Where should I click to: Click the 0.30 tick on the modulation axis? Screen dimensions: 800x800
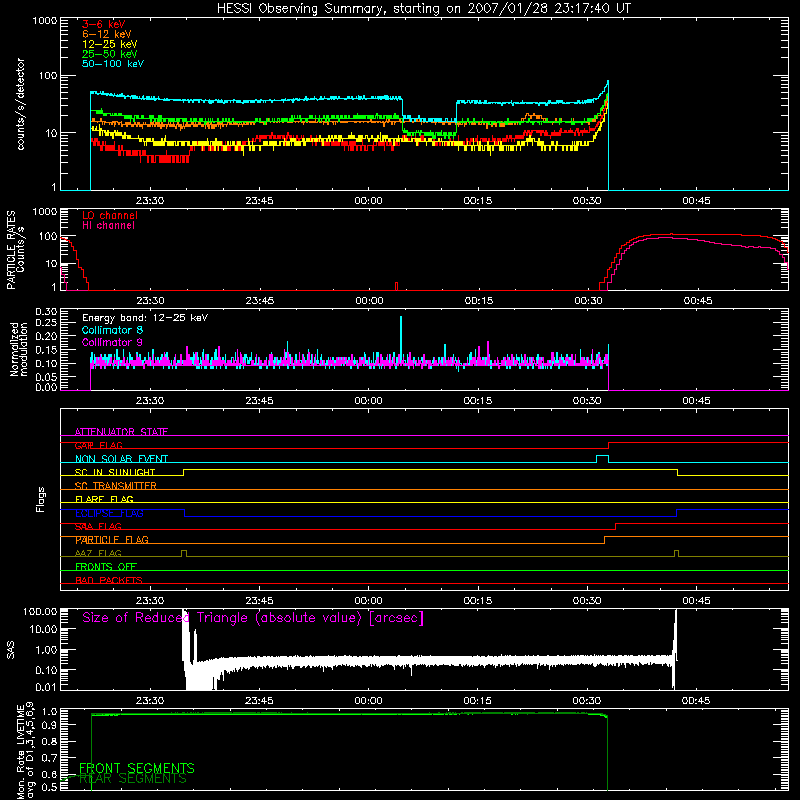point(46,311)
